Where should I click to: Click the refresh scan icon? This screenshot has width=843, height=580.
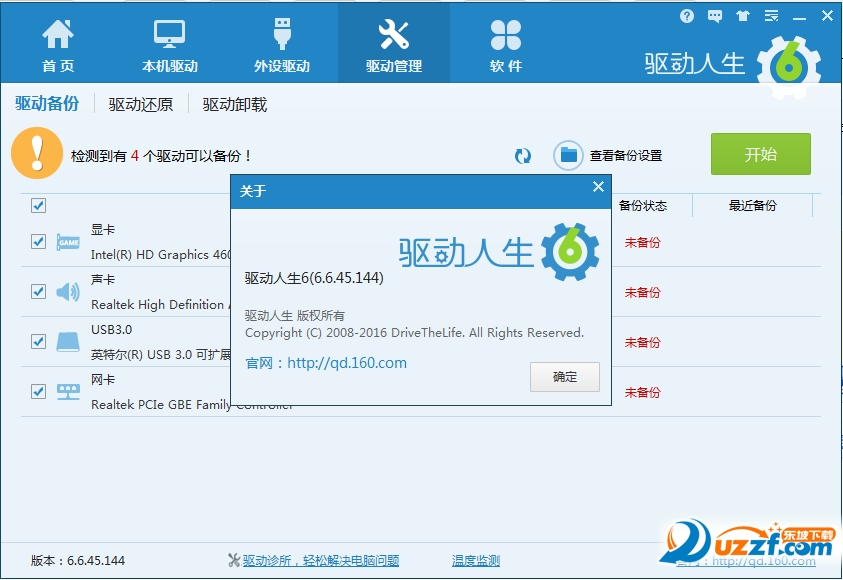click(522, 155)
